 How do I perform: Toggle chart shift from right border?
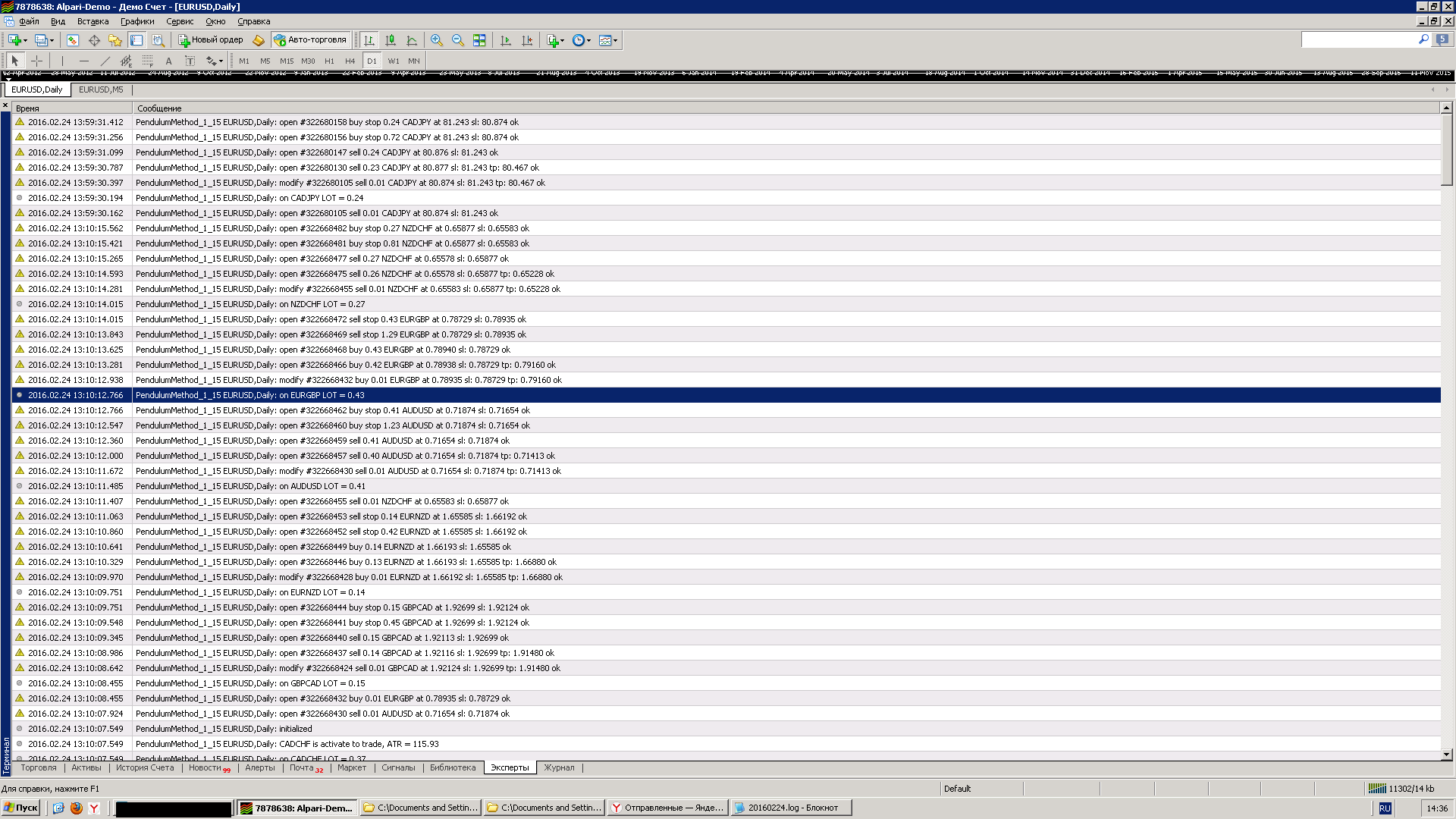coord(527,40)
